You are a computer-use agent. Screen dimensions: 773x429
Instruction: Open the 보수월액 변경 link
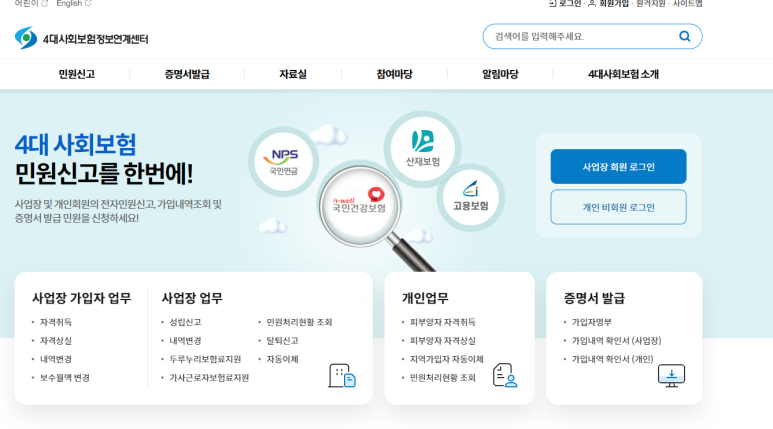tap(65, 378)
